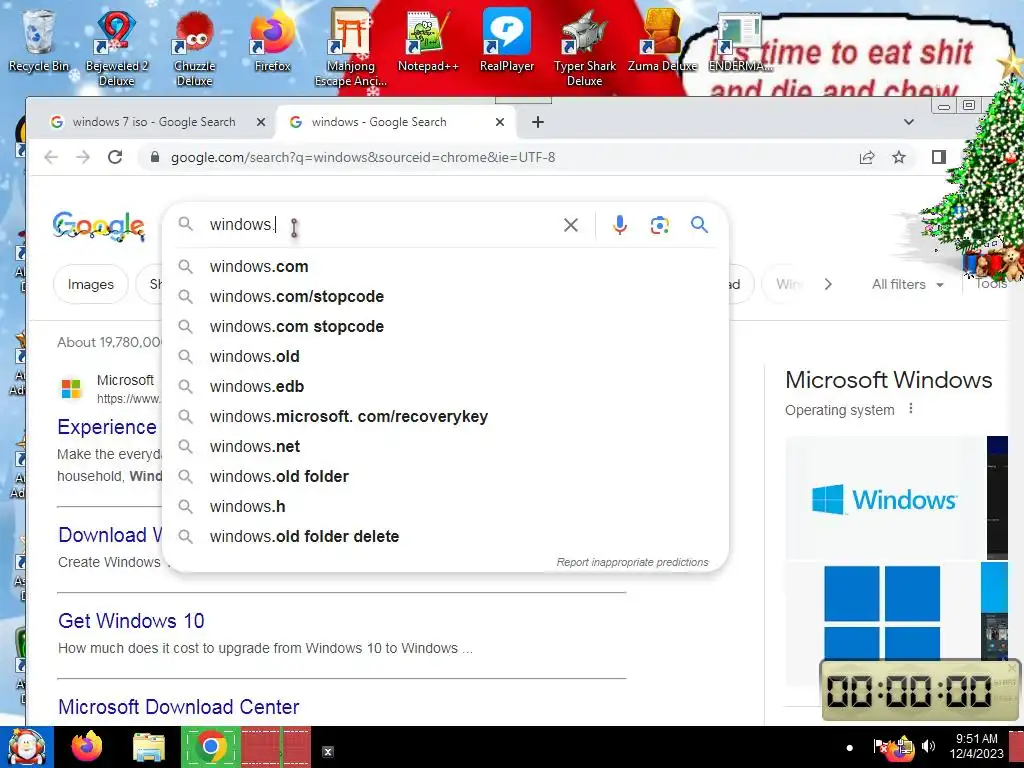Screen dimensions: 1024x768
Task: Pick the windows.microsoft.com/recoverykey suggestion
Action: [445, 417]
